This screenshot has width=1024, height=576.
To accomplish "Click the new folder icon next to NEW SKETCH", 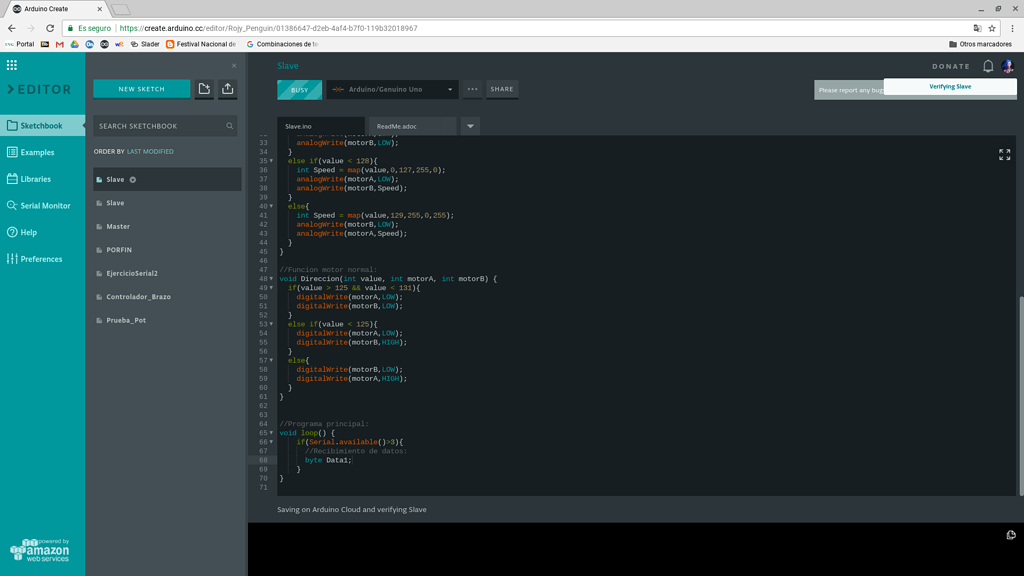I will [x=204, y=89].
